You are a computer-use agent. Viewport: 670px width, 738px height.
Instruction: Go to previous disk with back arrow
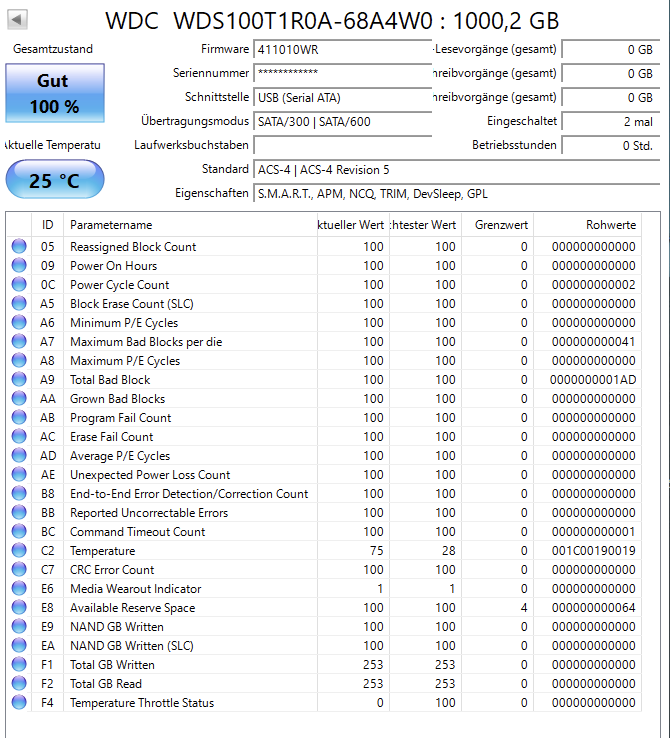(x=17, y=19)
